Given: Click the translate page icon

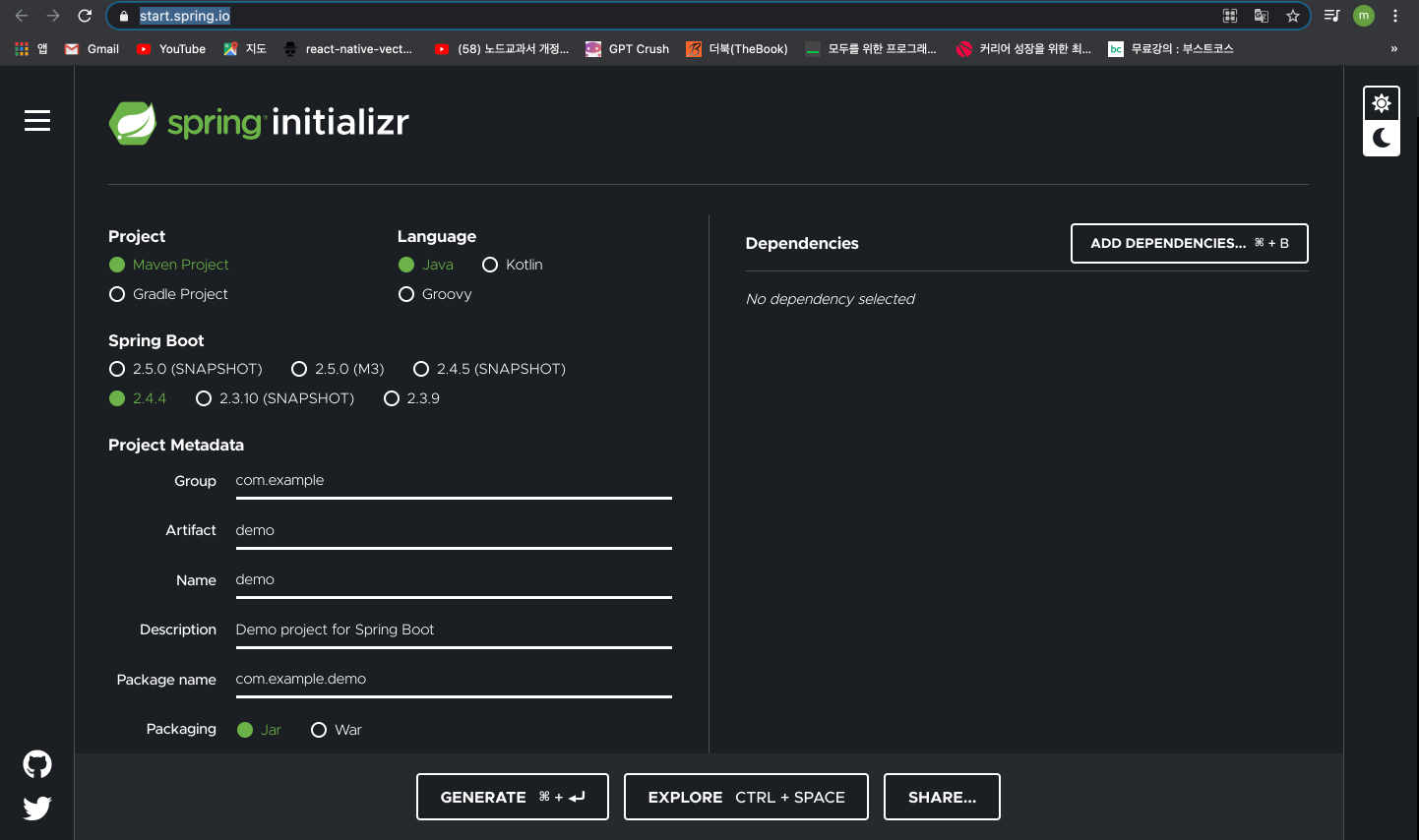Looking at the screenshot, I should click(x=1262, y=16).
